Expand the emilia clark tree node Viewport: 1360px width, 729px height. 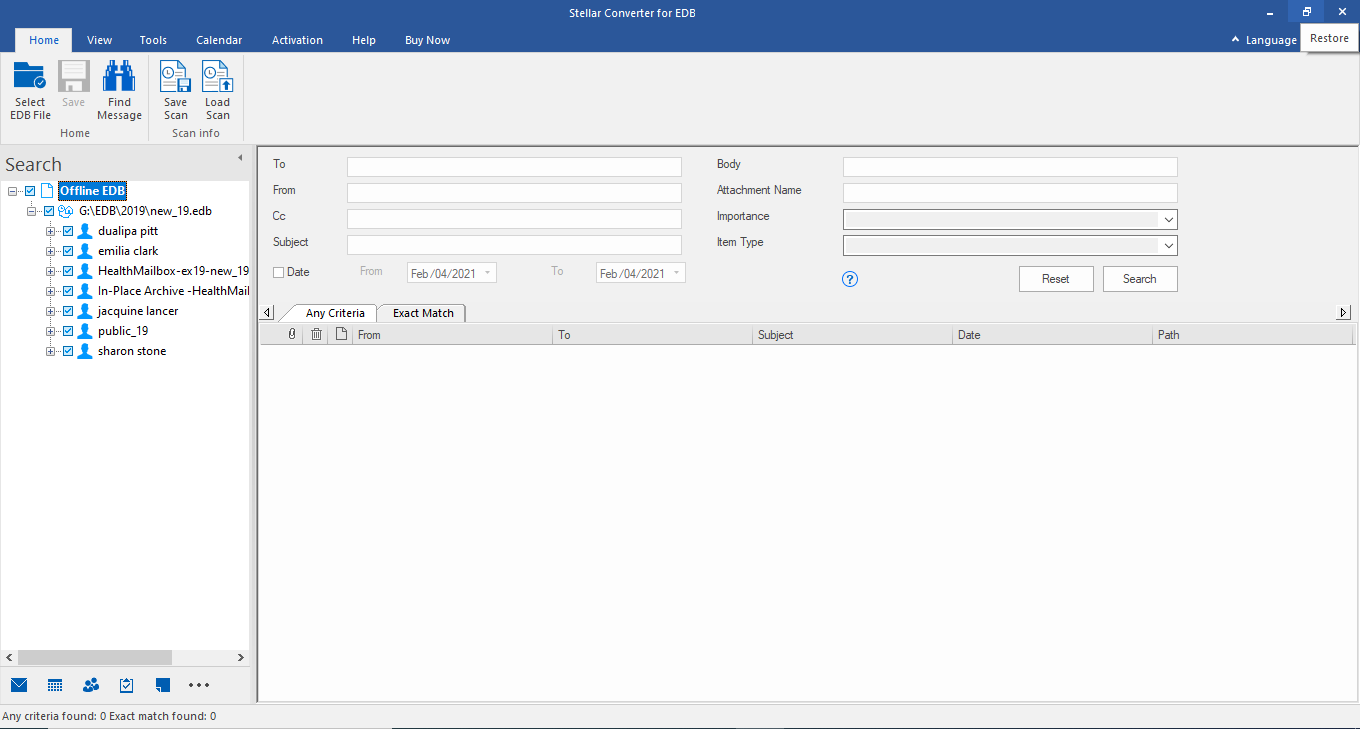(x=50, y=251)
